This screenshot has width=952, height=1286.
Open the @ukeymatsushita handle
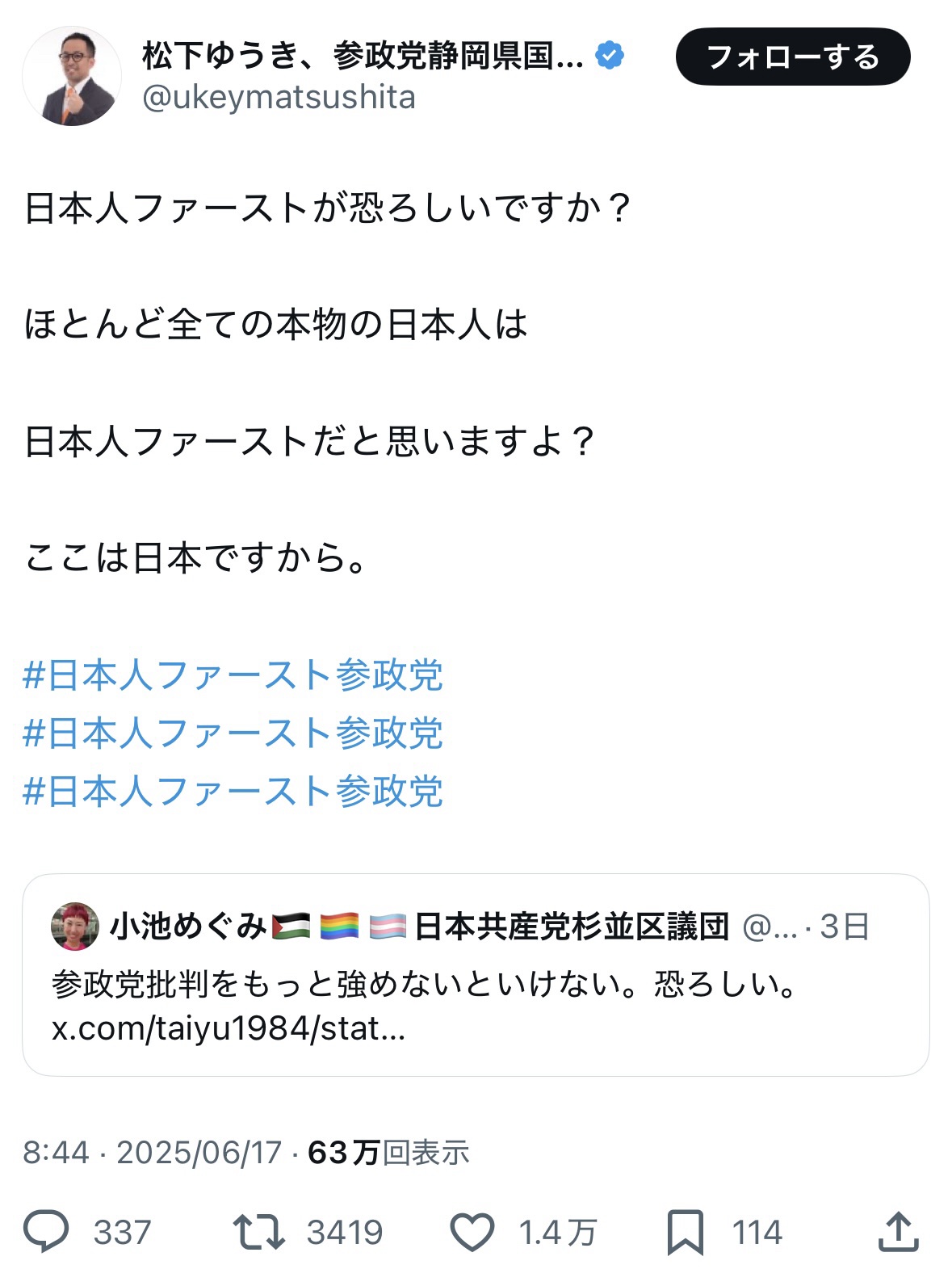[x=279, y=98]
